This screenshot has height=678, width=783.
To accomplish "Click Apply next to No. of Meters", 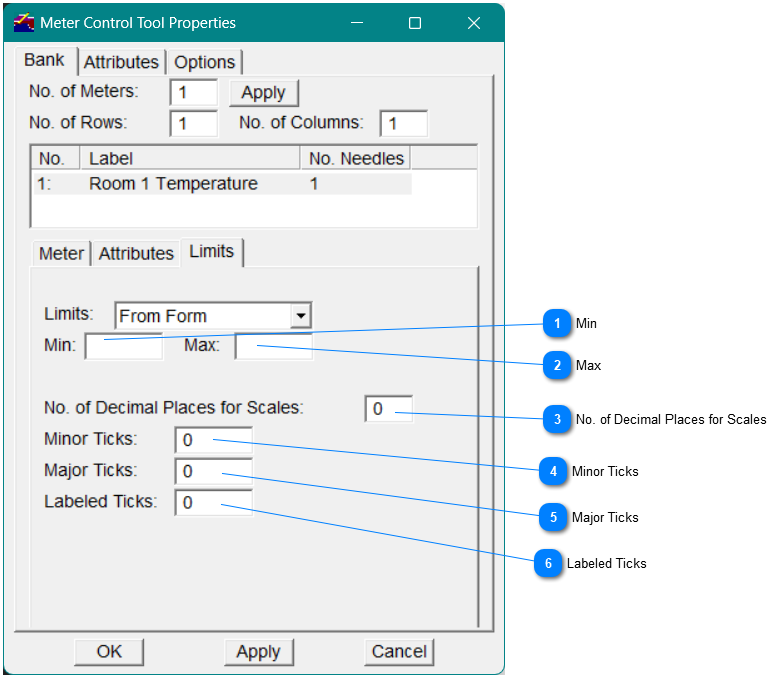I will pyautogui.click(x=264, y=93).
